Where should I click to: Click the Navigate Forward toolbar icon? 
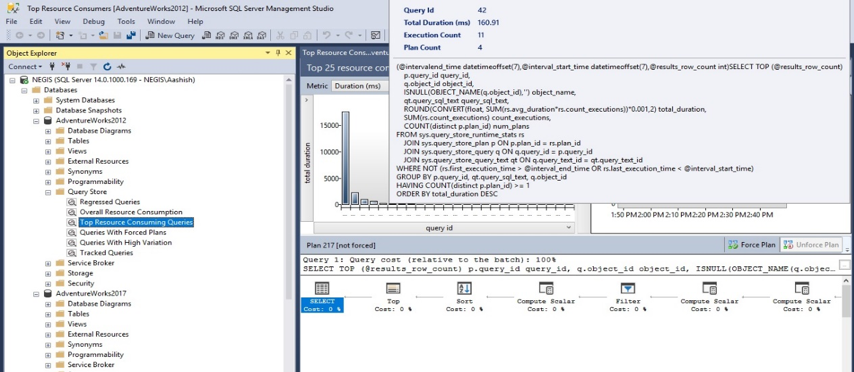tap(40, 35)
